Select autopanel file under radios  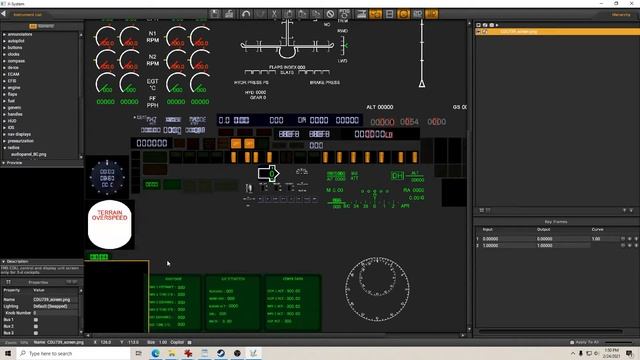pos(29,154)
